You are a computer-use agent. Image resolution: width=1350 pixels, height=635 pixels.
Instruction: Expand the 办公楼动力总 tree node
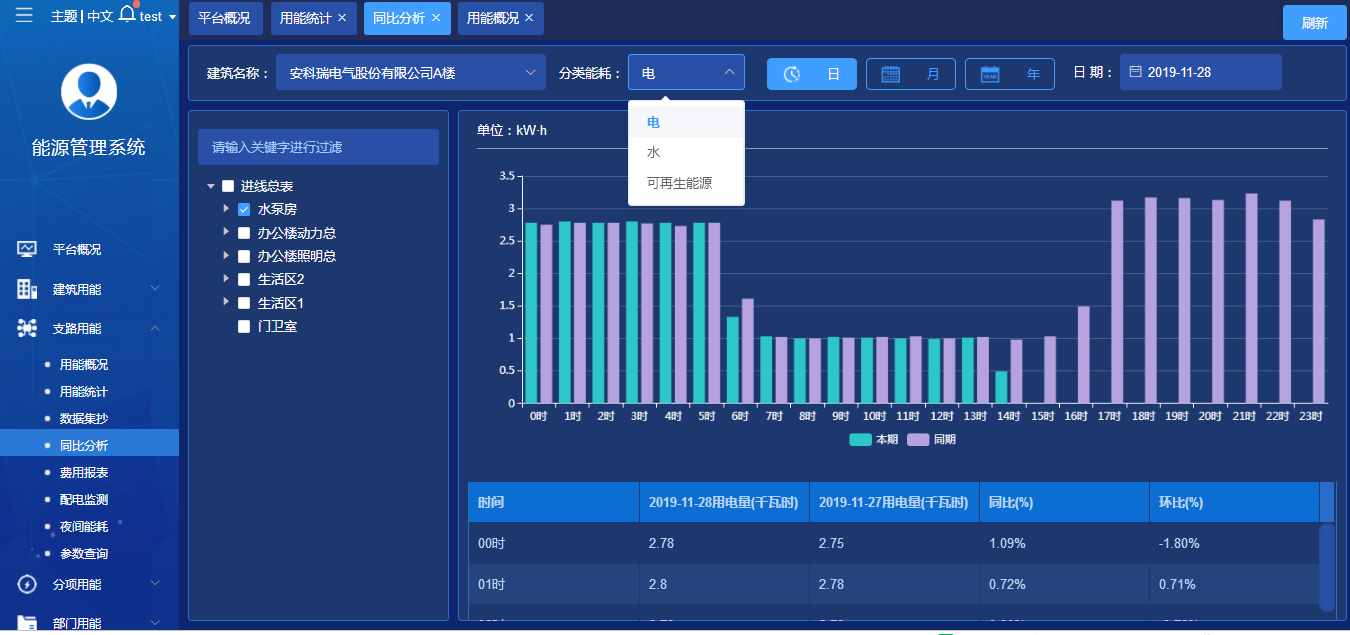point(227,232)
